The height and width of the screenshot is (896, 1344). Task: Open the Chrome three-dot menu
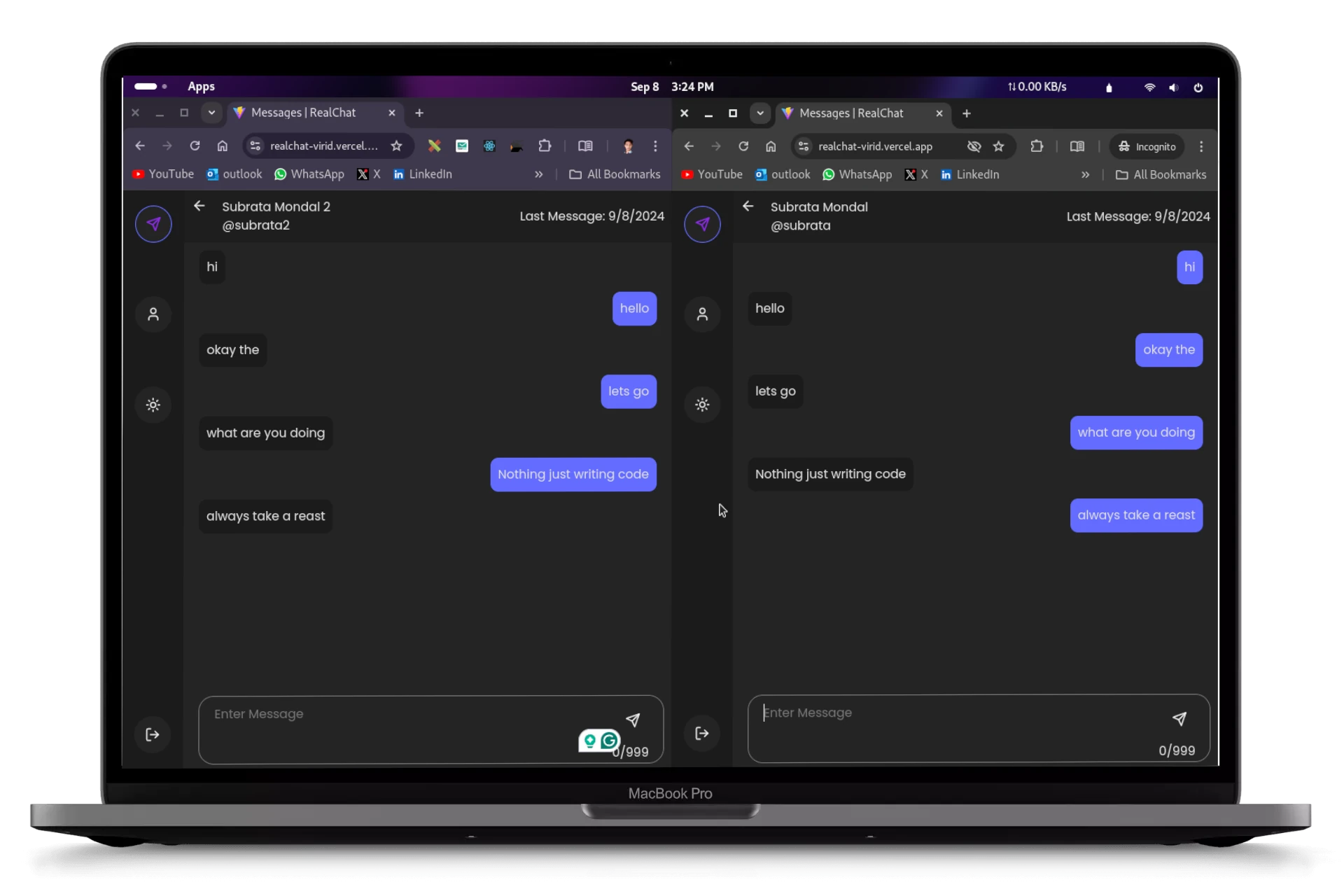pyautogui.click(x=655, y=146)
